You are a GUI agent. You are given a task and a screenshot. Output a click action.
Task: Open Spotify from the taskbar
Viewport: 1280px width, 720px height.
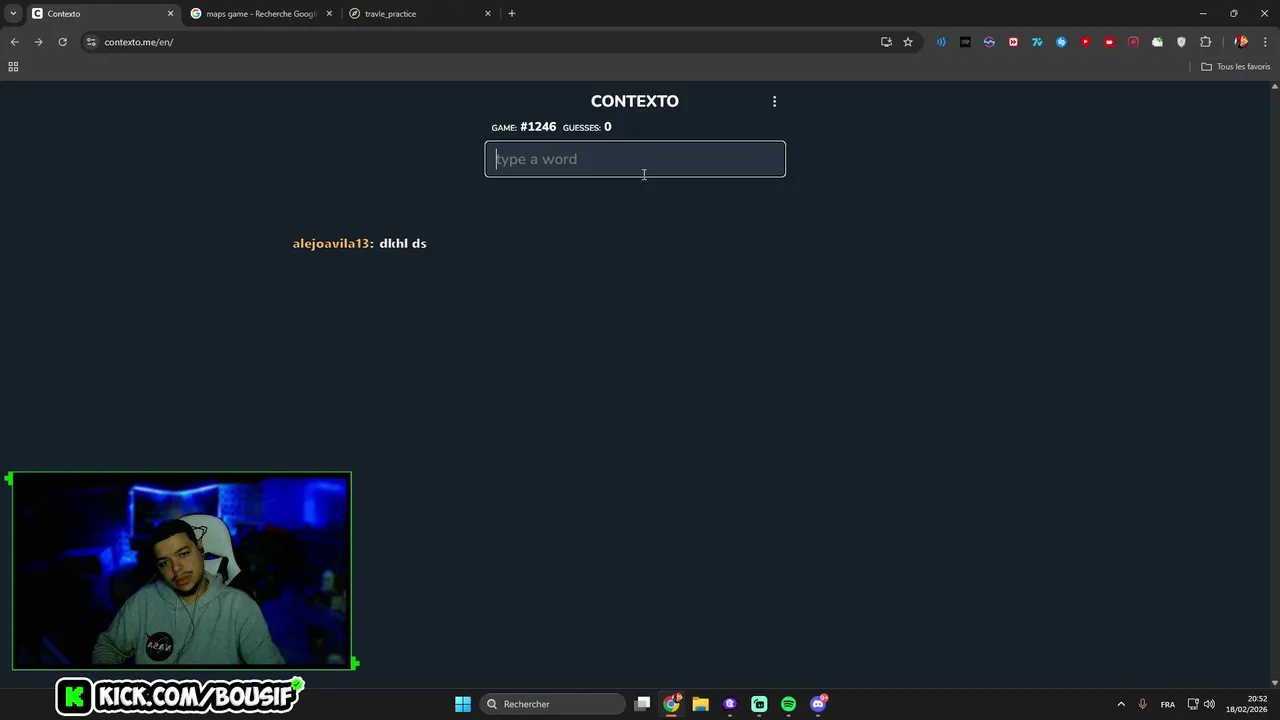coord(788,704)
